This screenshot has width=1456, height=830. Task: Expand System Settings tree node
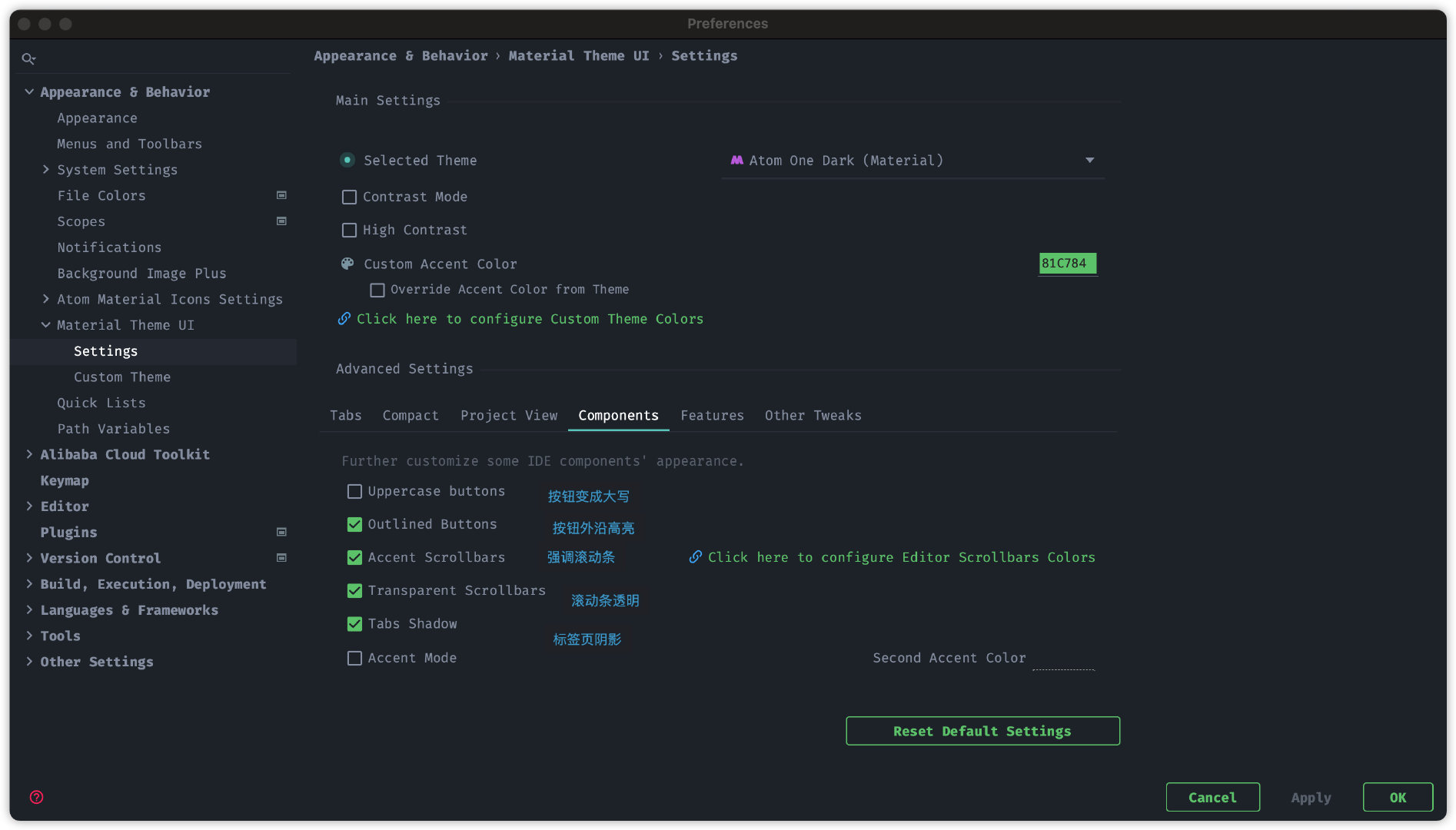[46, 169]
